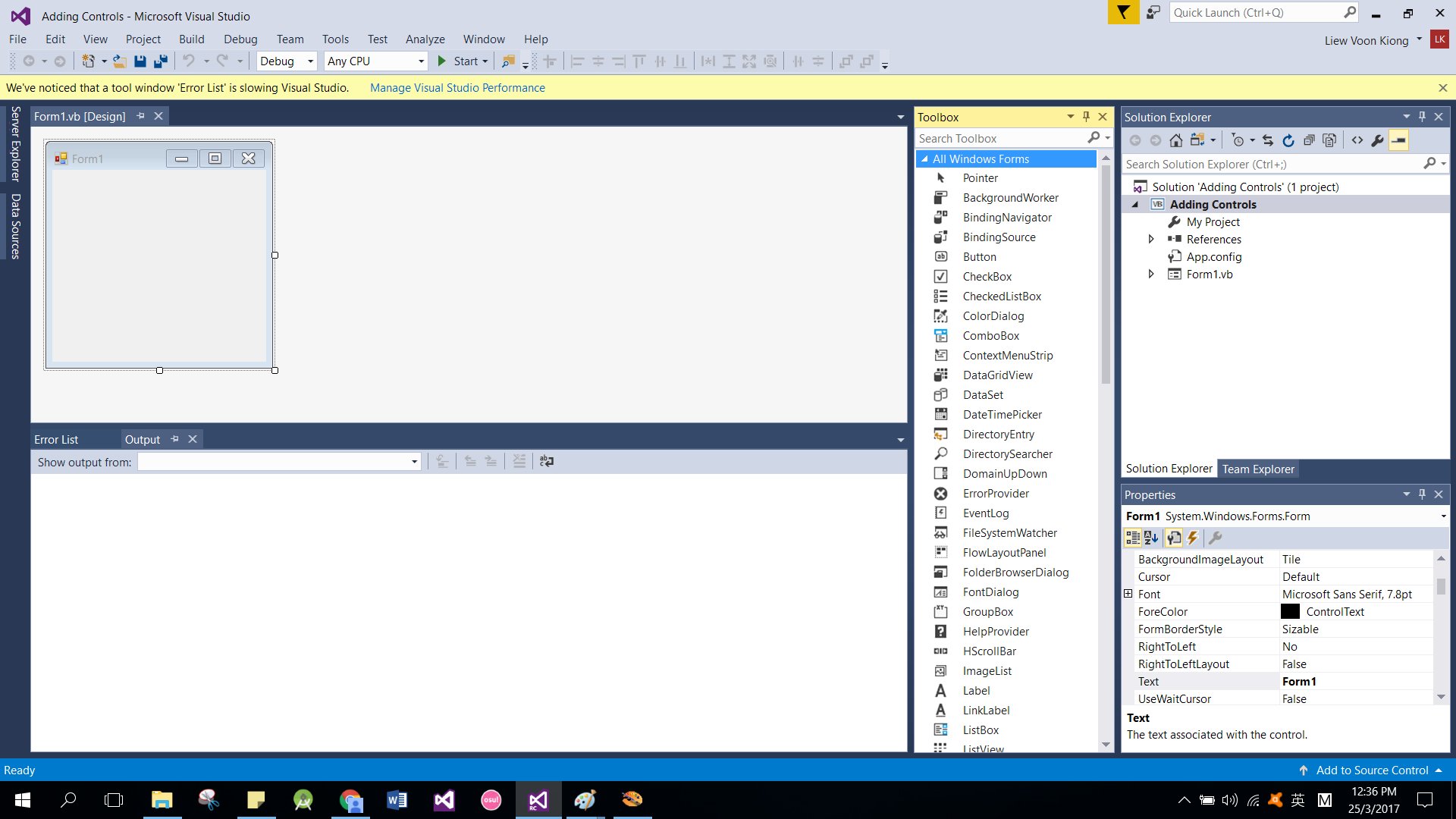Click the feedback smiley icon beside Quick Launch
The height and width of the screenshot is (819, 1456).
[x=1153, y=13]
